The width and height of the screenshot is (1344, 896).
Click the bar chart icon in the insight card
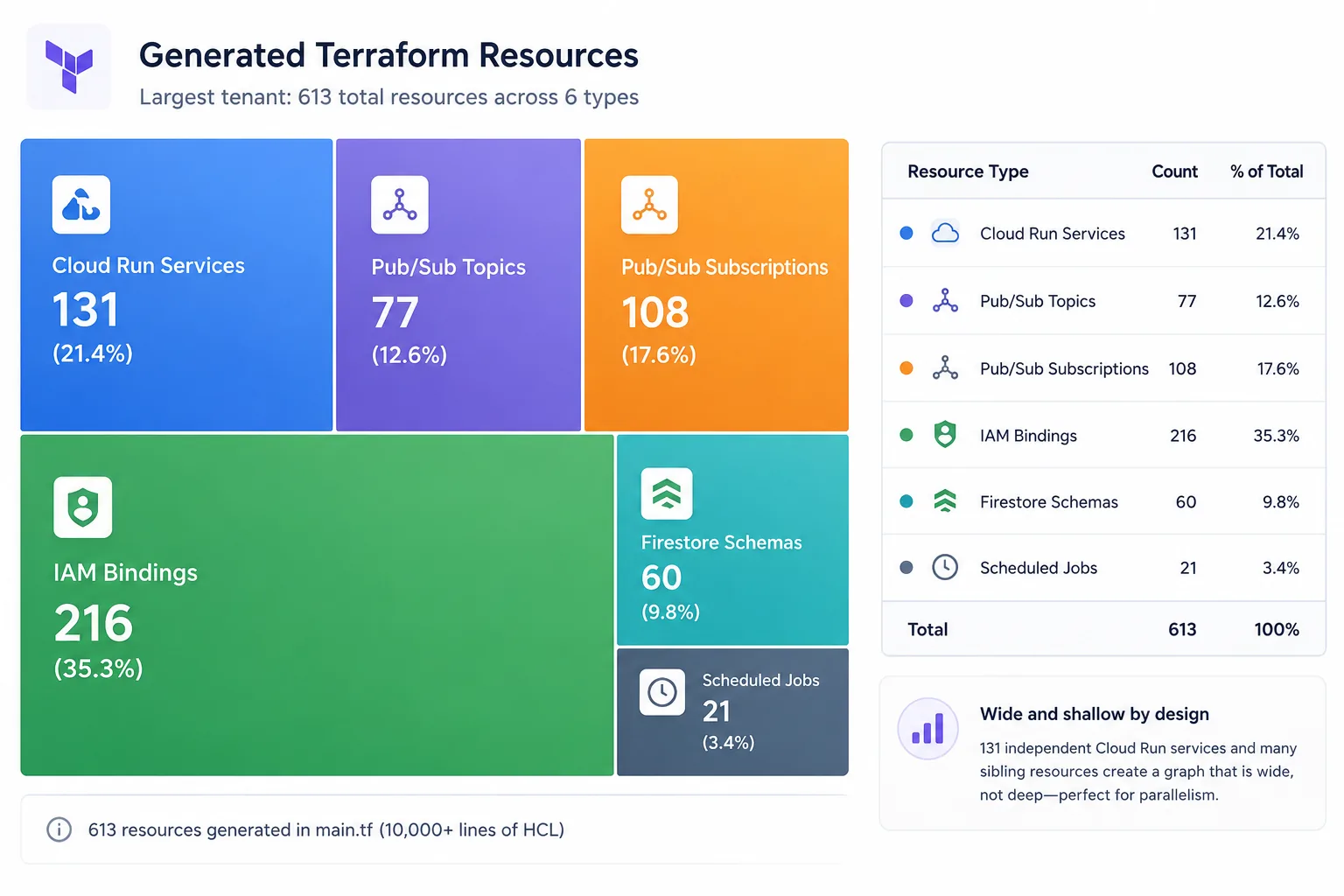click(928, 729)
